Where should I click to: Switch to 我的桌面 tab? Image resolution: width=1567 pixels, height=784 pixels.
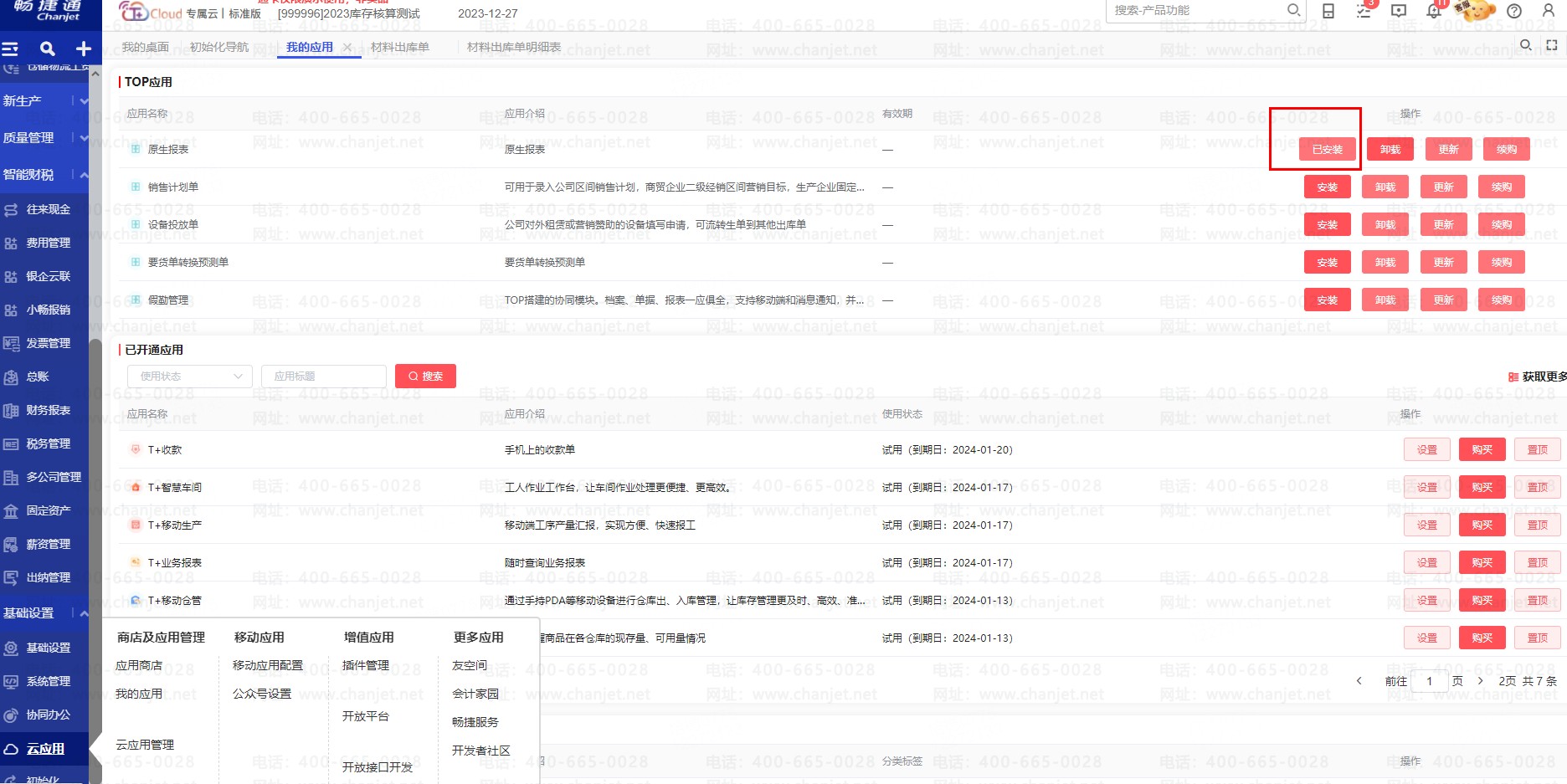[x=145, y=47]
